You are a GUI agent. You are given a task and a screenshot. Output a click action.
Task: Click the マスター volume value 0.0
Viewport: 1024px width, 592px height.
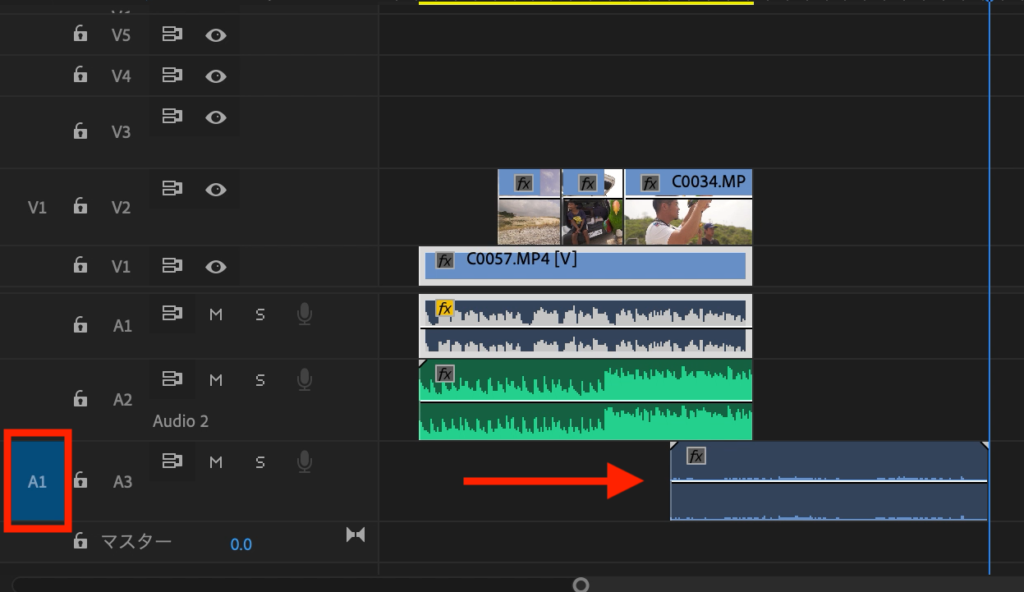(241, 544)
